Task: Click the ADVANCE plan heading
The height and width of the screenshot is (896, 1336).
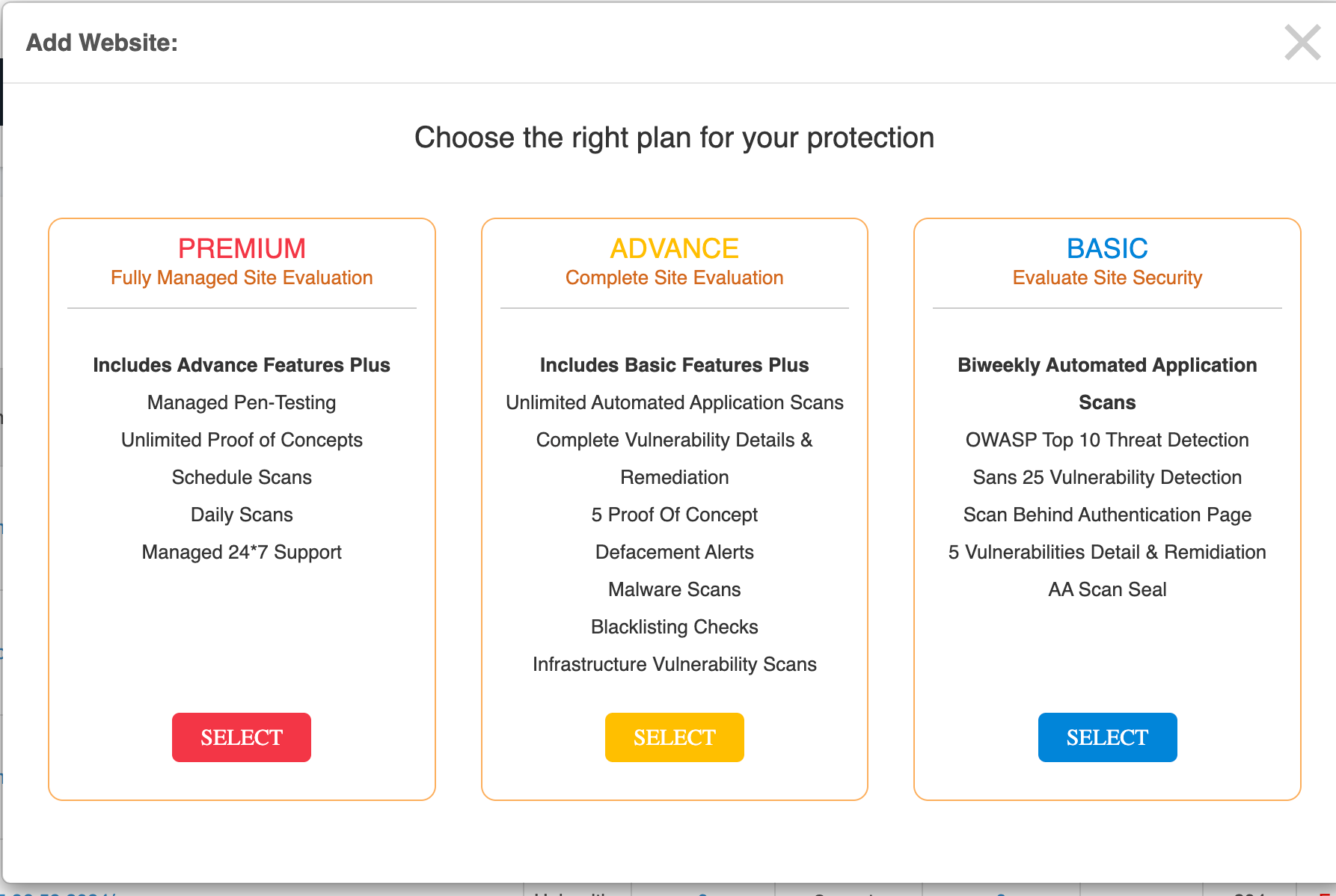Action: coord(674,248)
